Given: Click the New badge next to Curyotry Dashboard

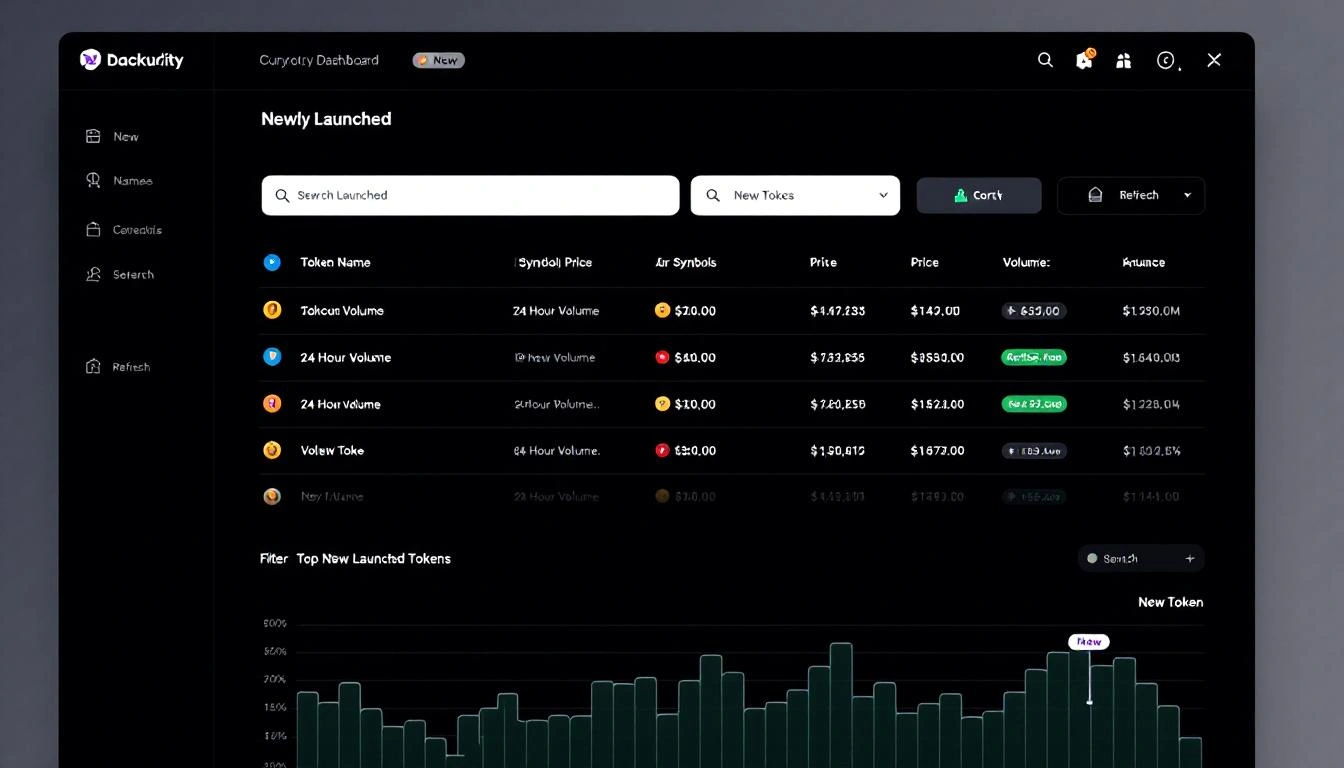Looking at the screenshot, I should tap(438, 60).
